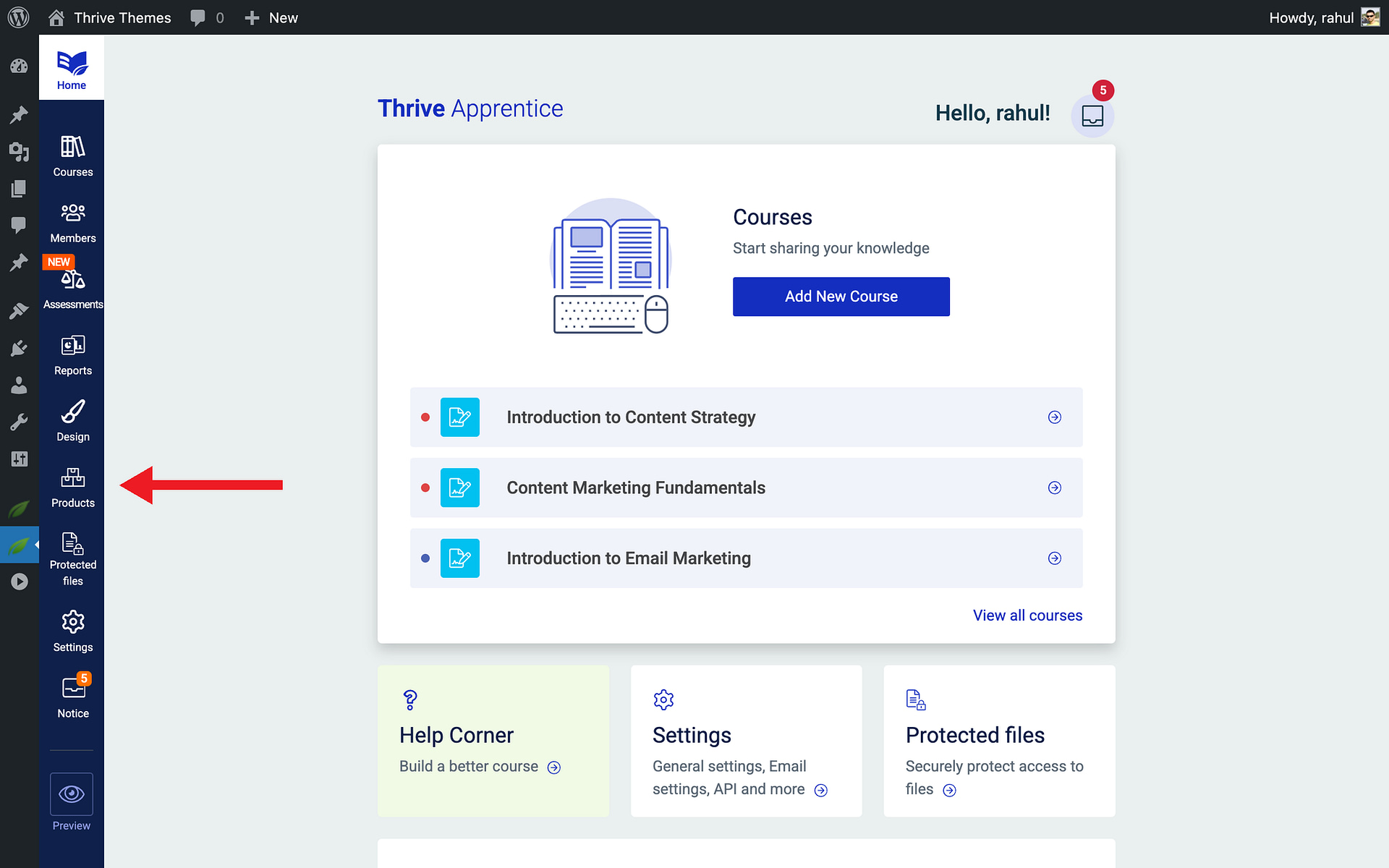Select Products from the Thrive sidebar
Image resolution: width=1389 pixels, height=868 pixels.
click(72, 484)
